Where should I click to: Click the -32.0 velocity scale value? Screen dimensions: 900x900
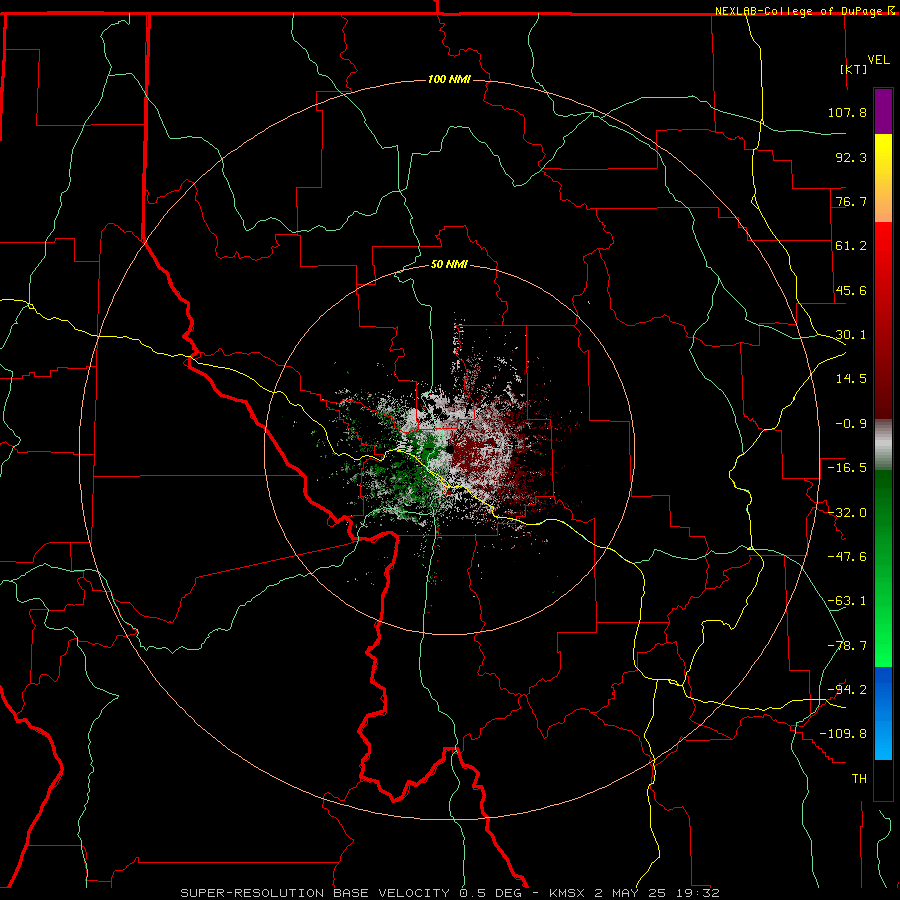[847, 513]
